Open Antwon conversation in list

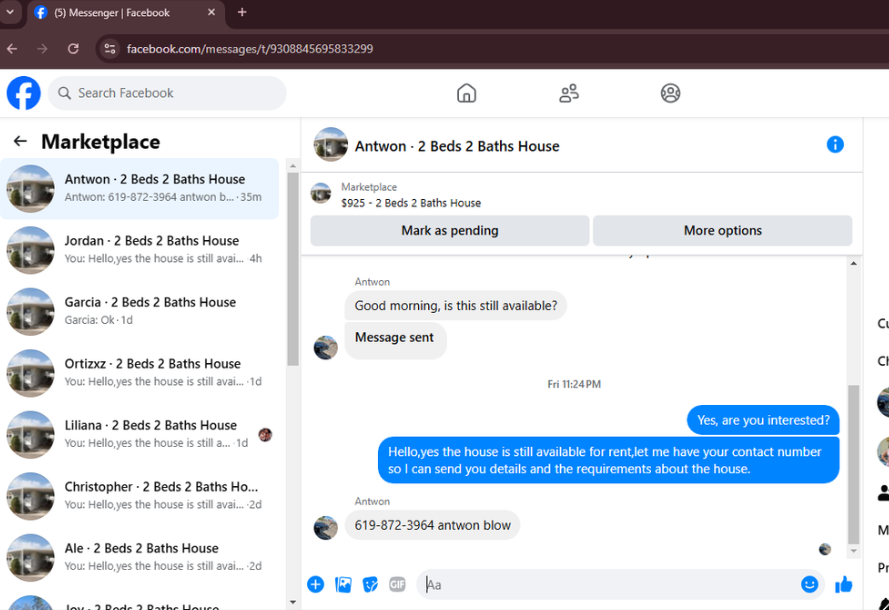139,188
